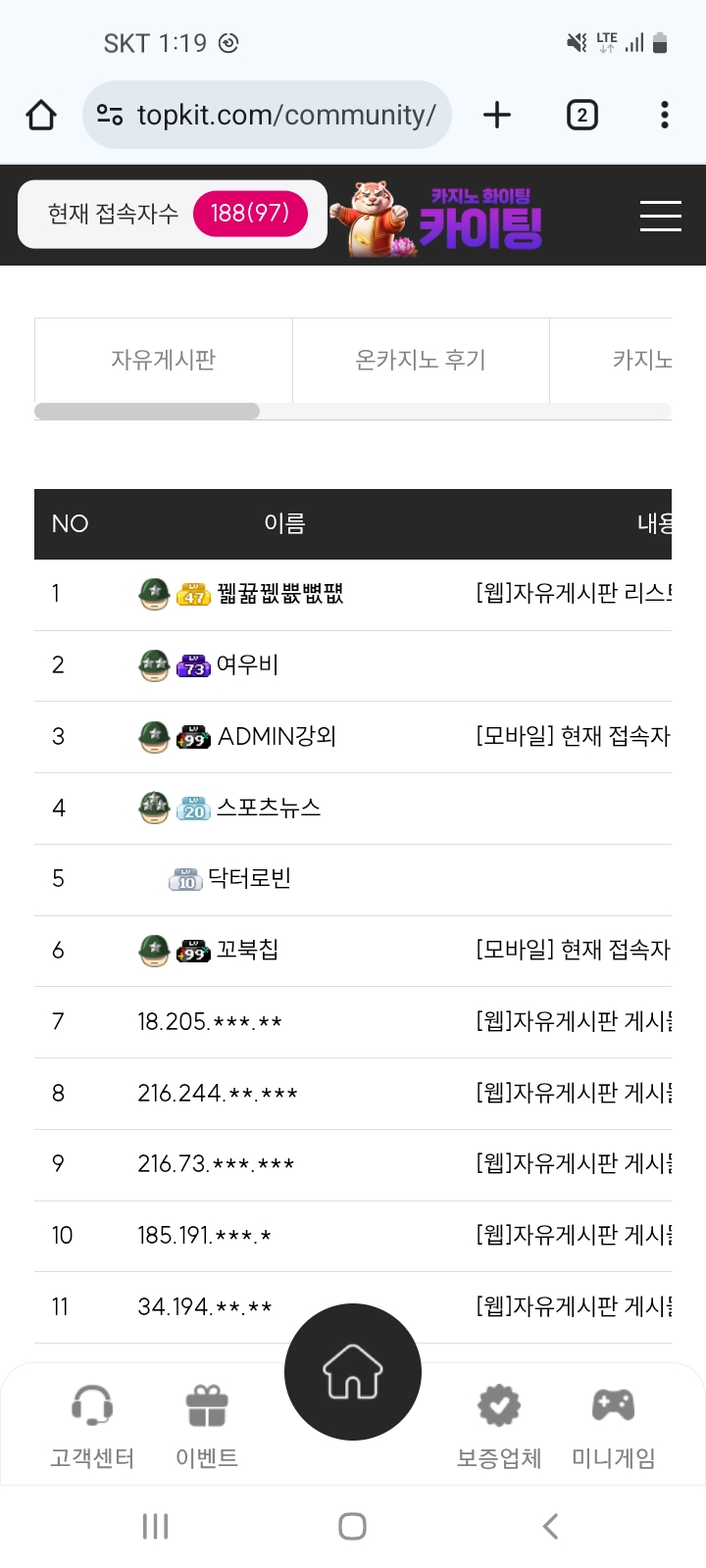Switch to the 온카지노 후기 tab
This screenshot has width=706, height=1568.
(x=421, y=360)
